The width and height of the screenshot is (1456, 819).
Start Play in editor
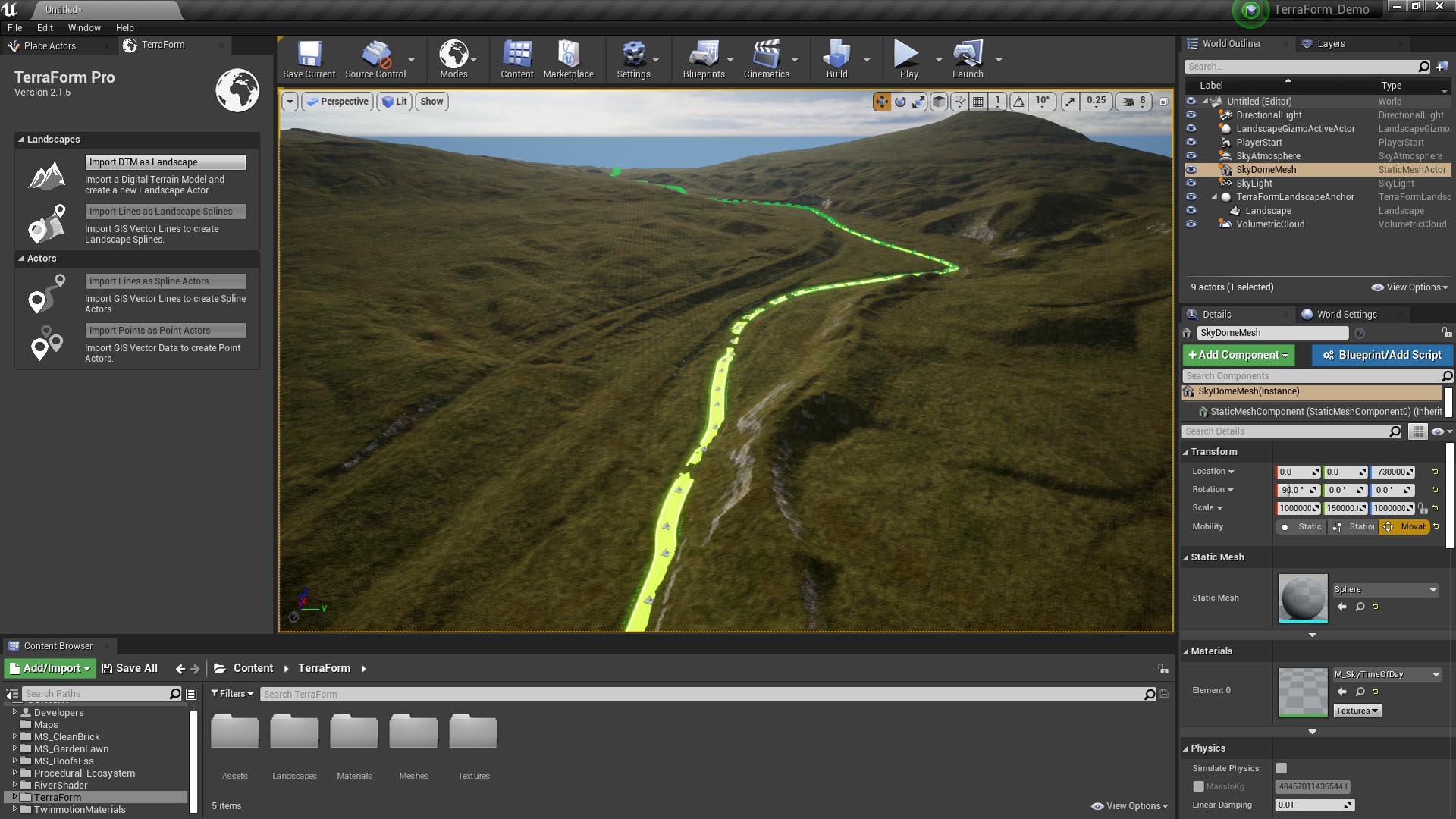908,59
